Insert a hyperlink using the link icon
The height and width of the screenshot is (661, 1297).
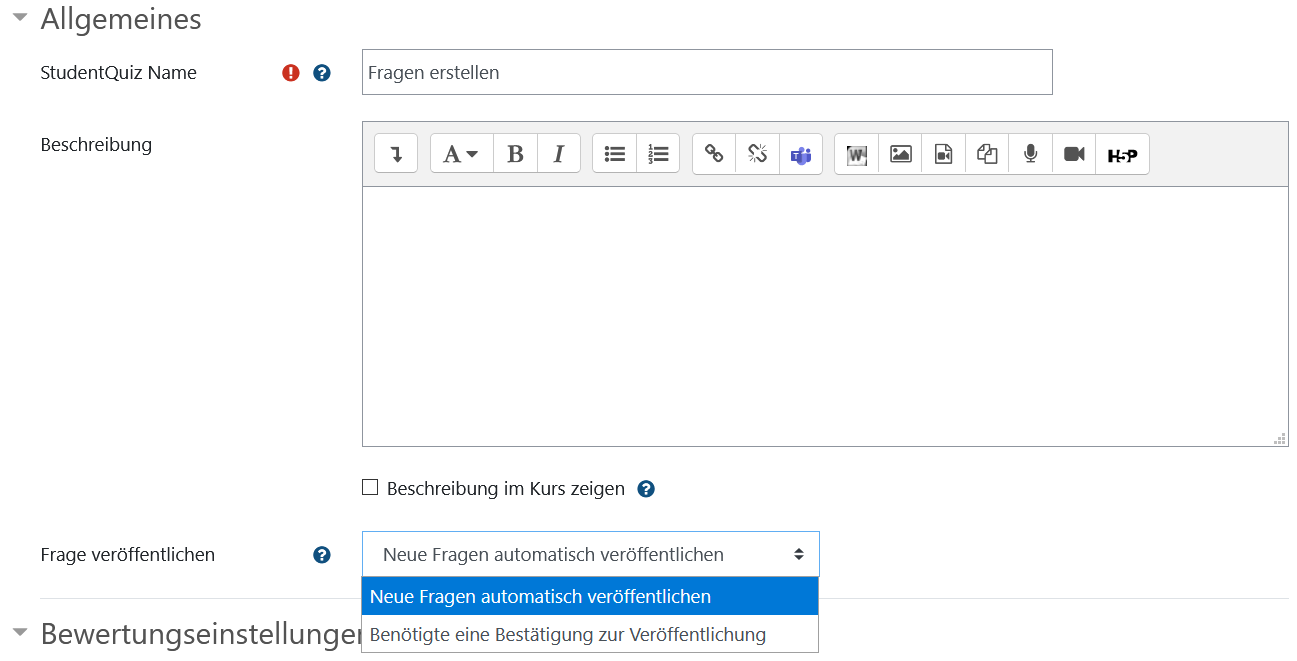[713, 153]
